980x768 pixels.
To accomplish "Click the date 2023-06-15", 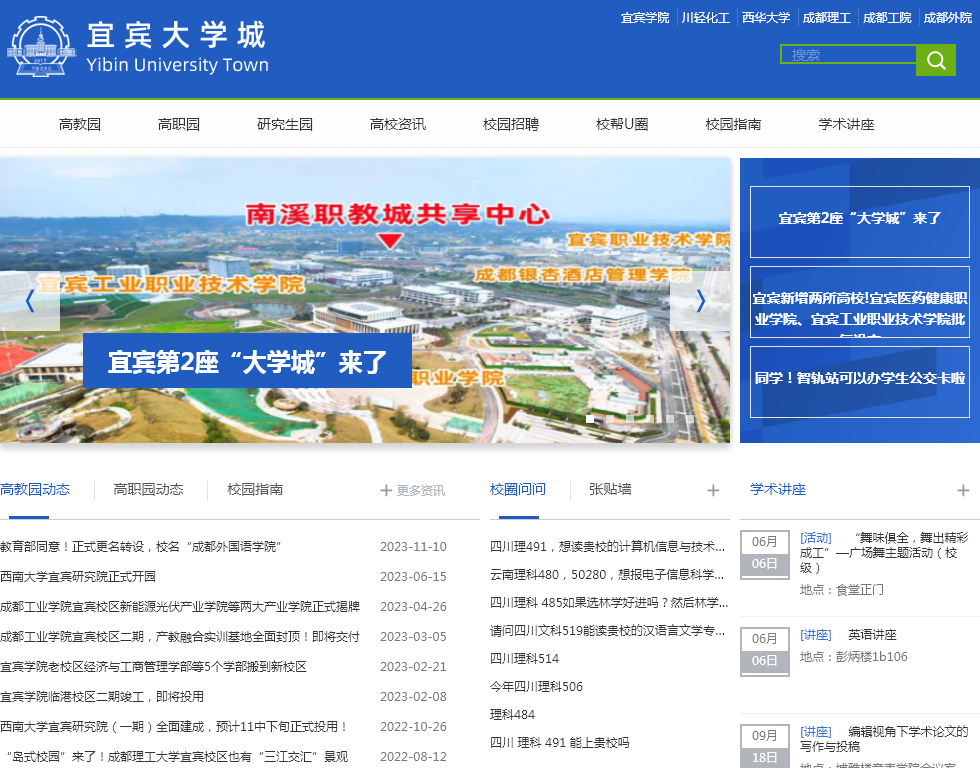I will 413,577.
